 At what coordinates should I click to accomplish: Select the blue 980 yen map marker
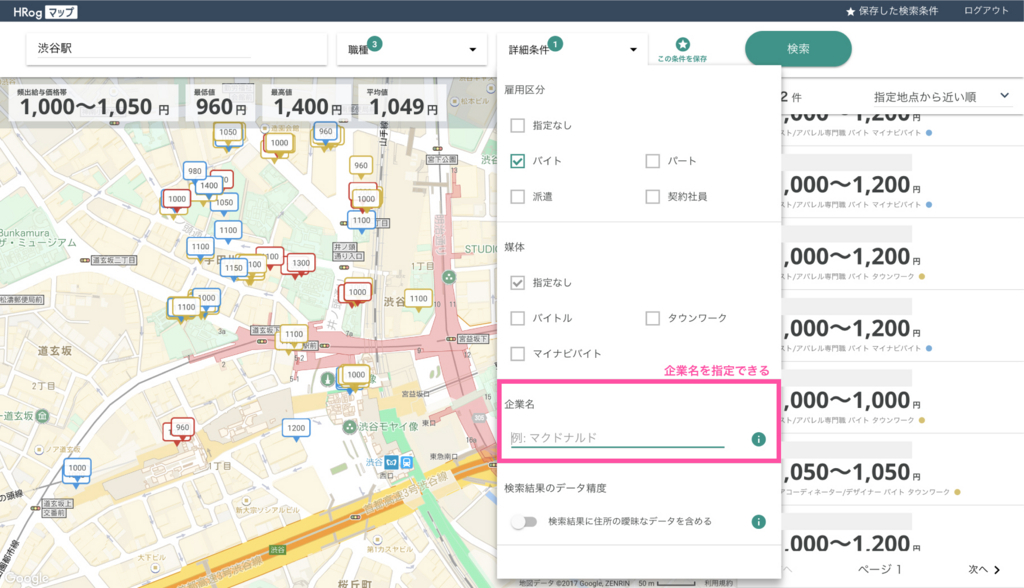[195, 172]
